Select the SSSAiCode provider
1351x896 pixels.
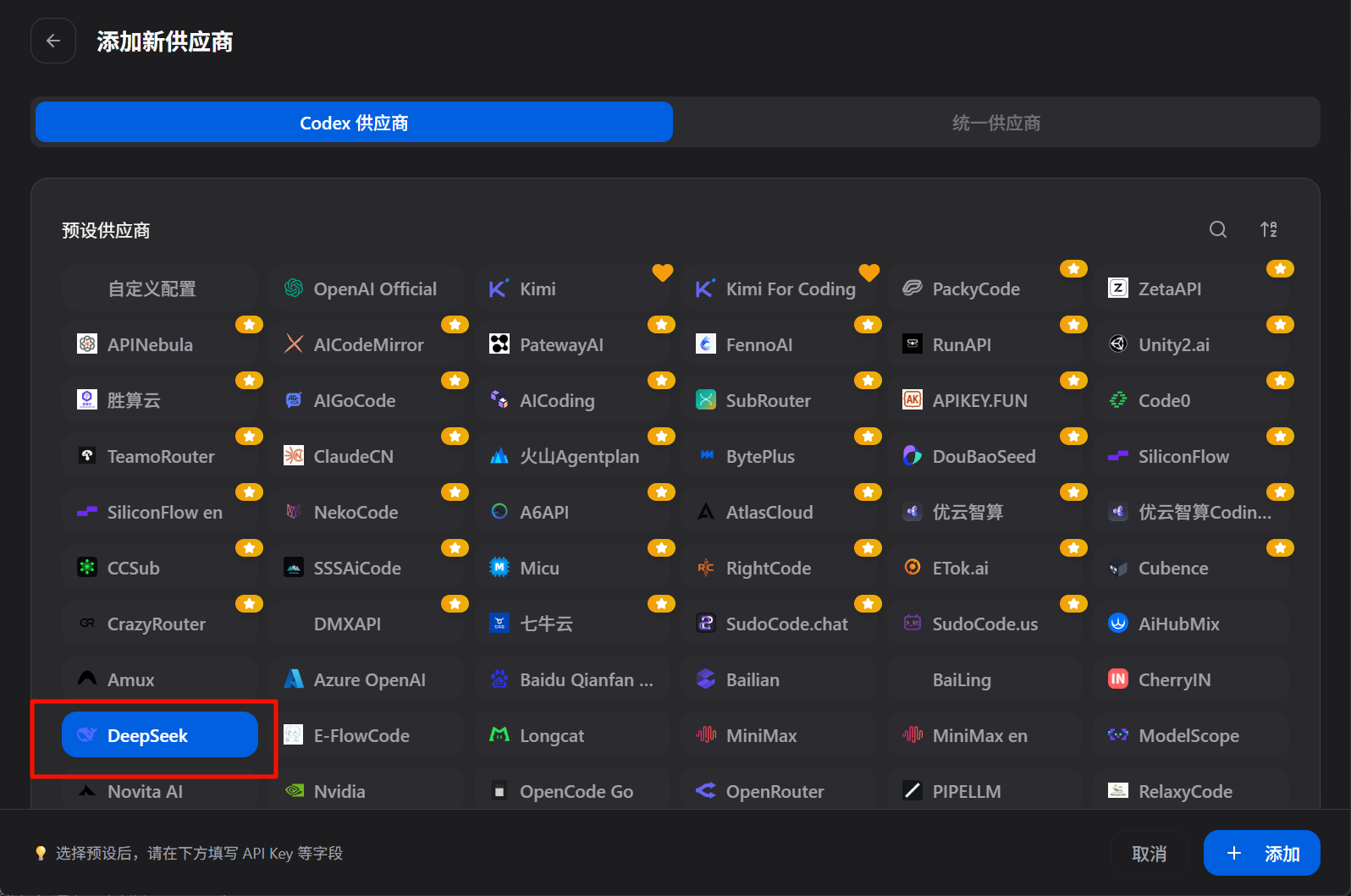367,569
